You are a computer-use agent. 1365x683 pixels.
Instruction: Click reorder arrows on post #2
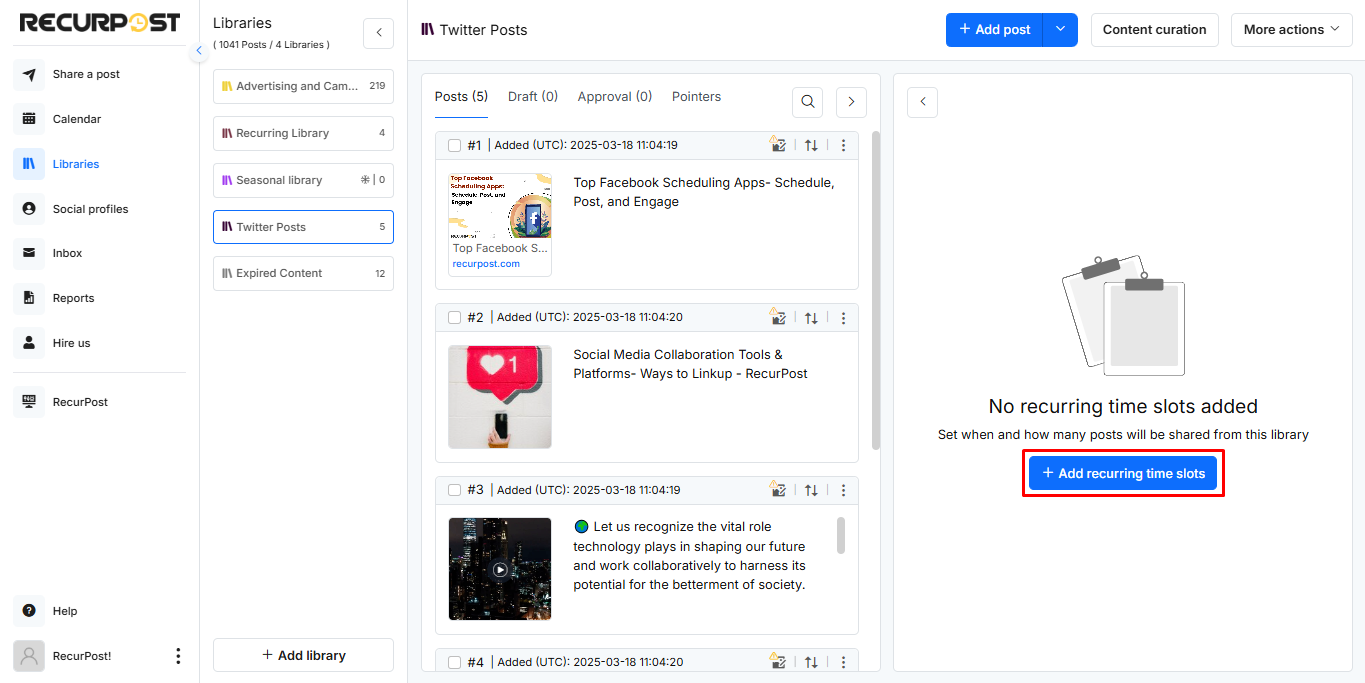811,318
